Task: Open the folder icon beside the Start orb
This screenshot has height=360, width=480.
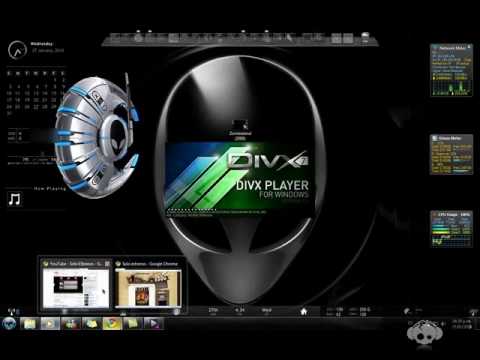Action: (30, 323)
